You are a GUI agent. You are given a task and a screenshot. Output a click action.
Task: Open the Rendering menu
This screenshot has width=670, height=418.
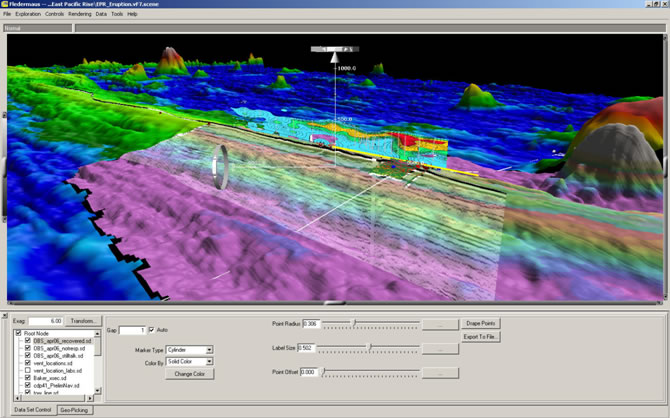(x=80, y=14)
